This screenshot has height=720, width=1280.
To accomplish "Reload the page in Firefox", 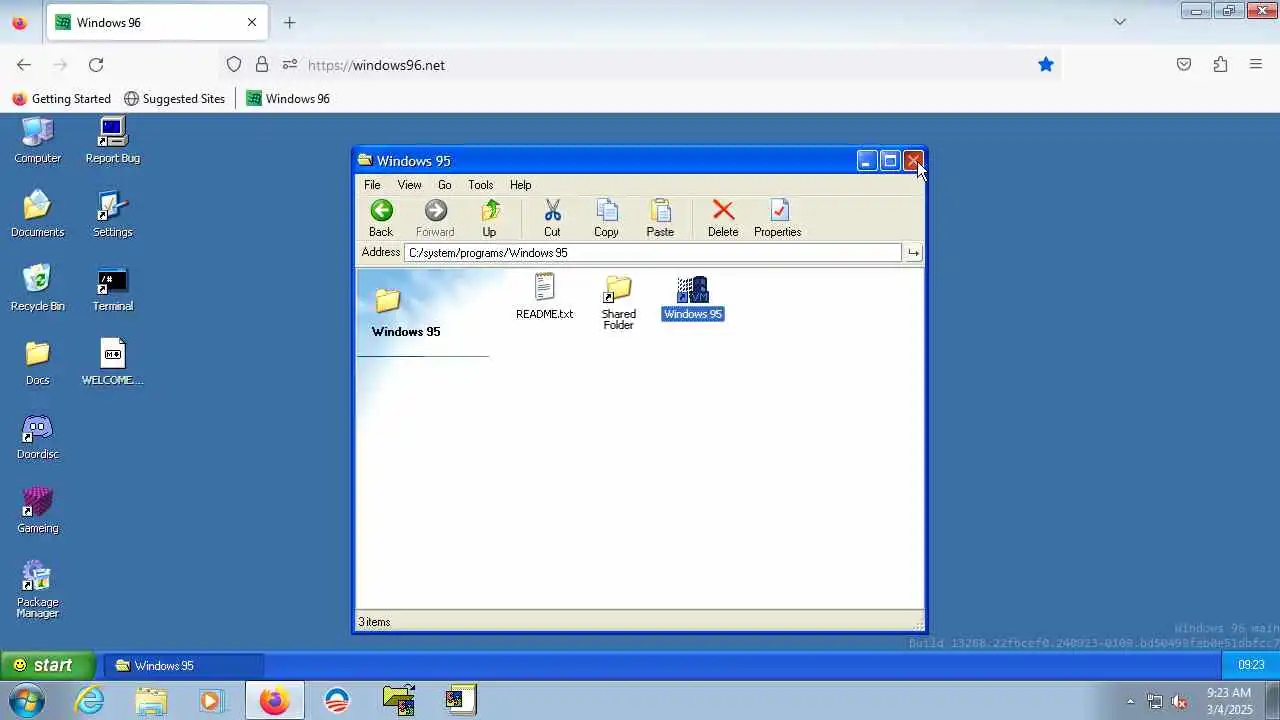I will click(96, 64).
